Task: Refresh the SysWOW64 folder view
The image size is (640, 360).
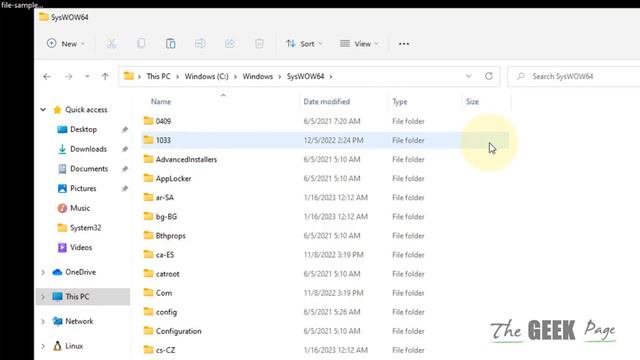Action: (x=489, y=76)
